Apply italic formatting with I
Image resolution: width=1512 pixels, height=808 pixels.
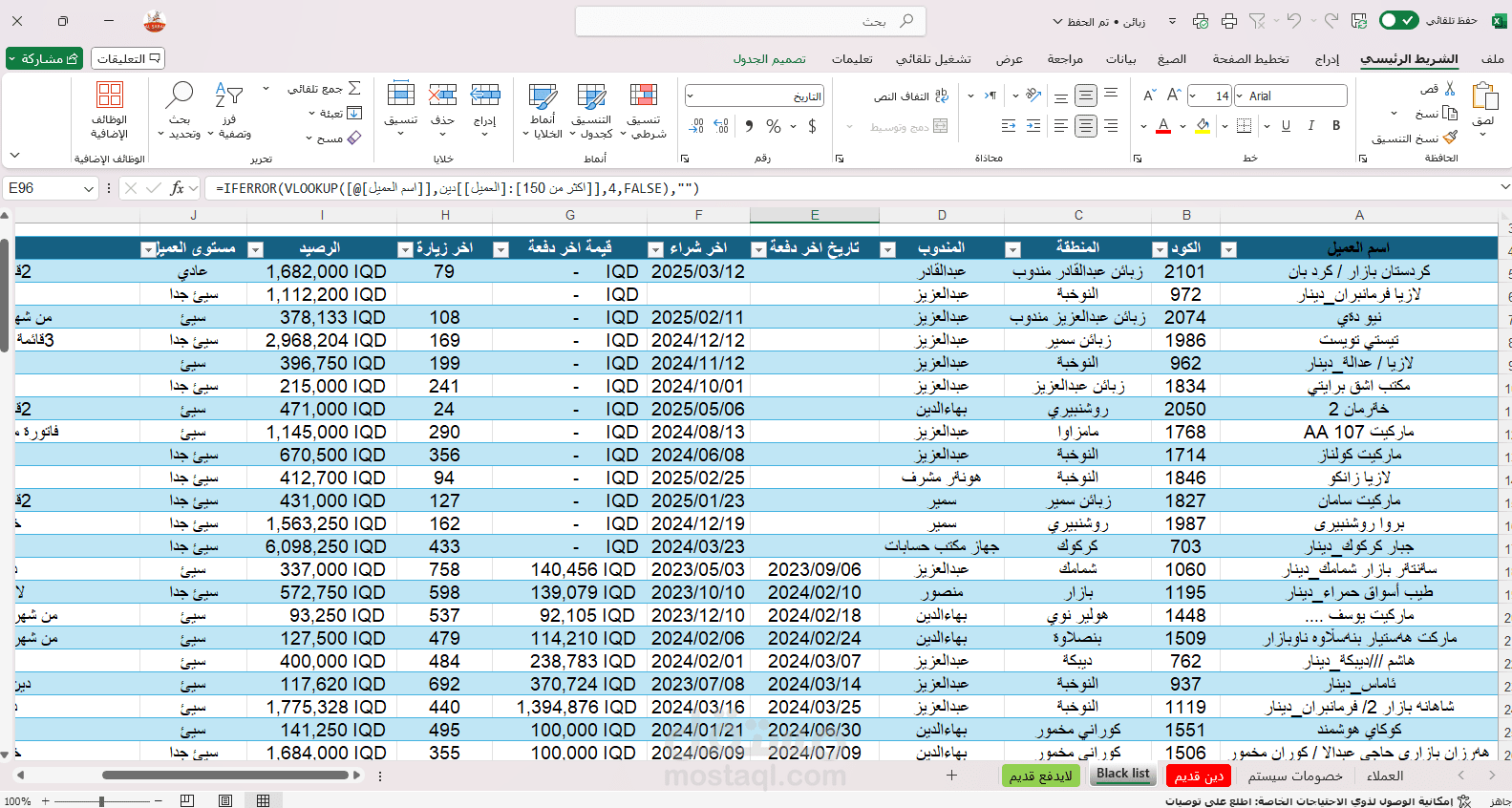tap(1311, 125)
